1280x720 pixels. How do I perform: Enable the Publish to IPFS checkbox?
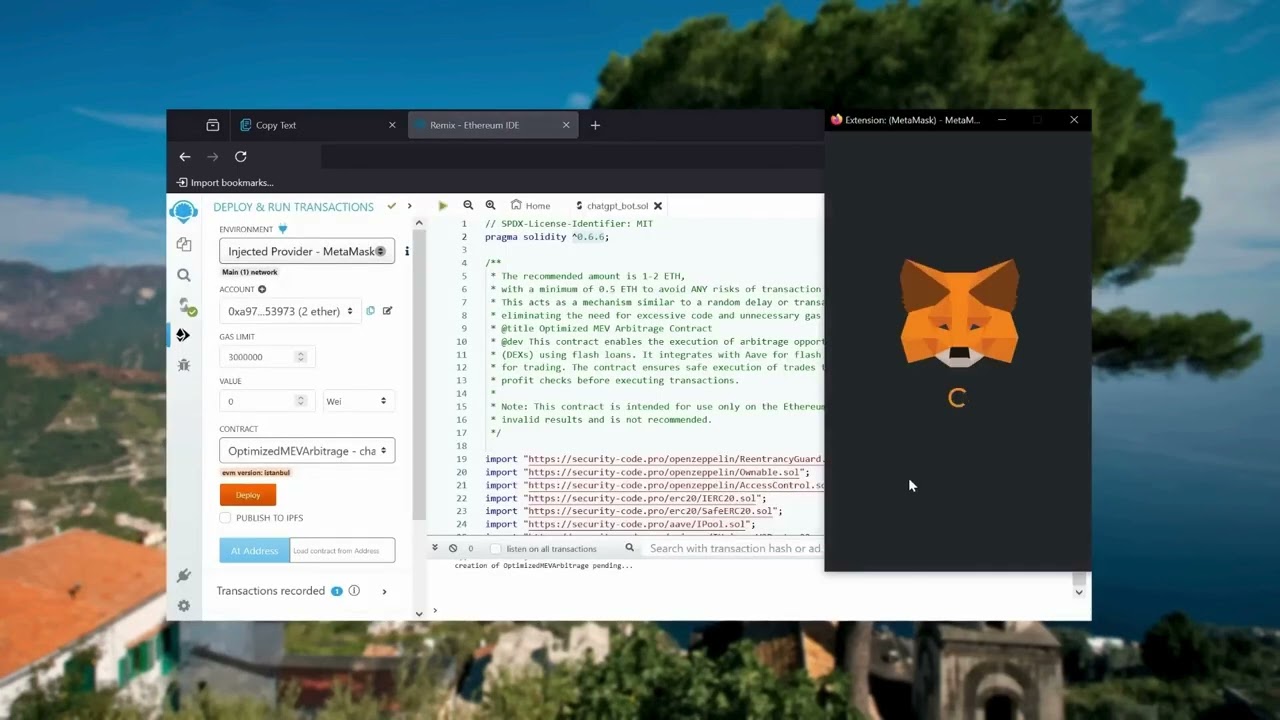pyautogui.click(x=226, y=518)
